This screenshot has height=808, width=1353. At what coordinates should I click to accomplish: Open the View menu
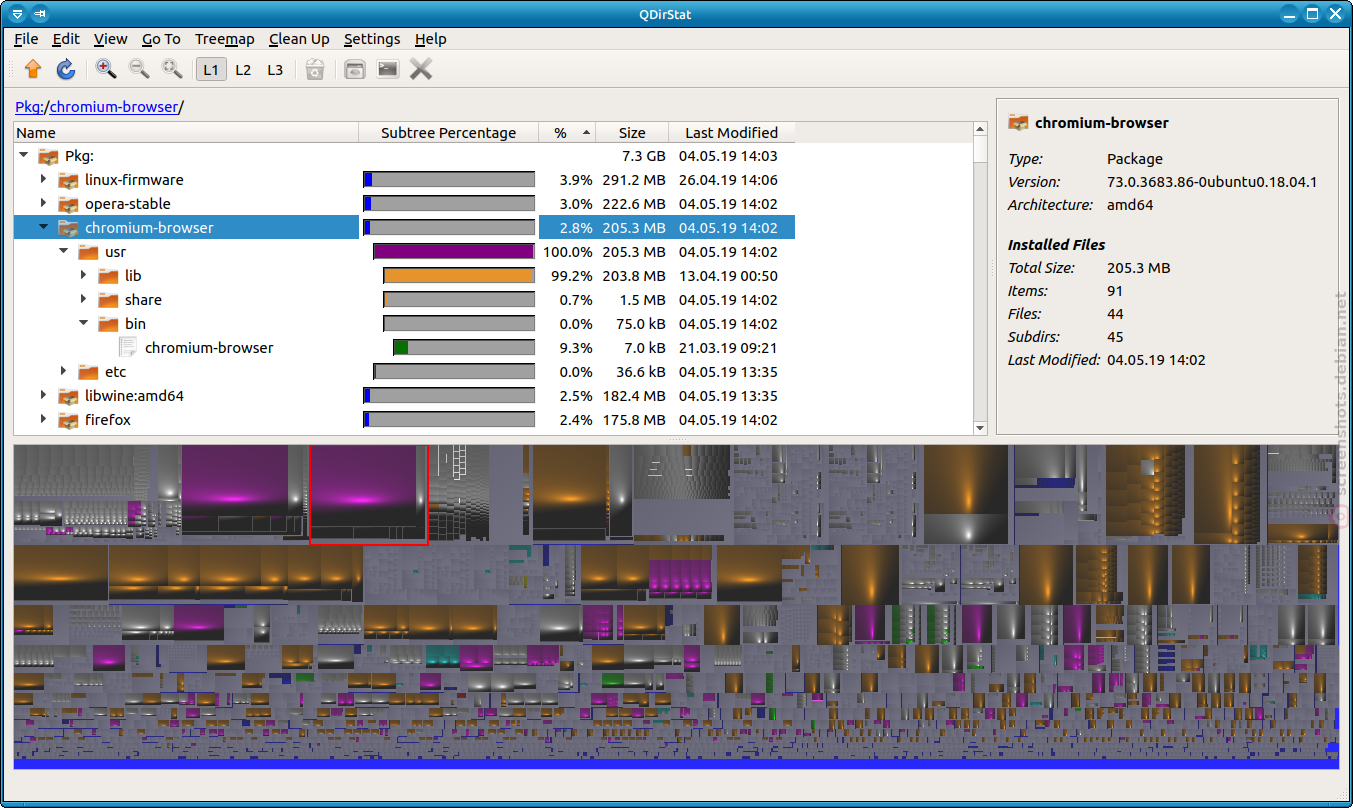(x=110, y=39)
